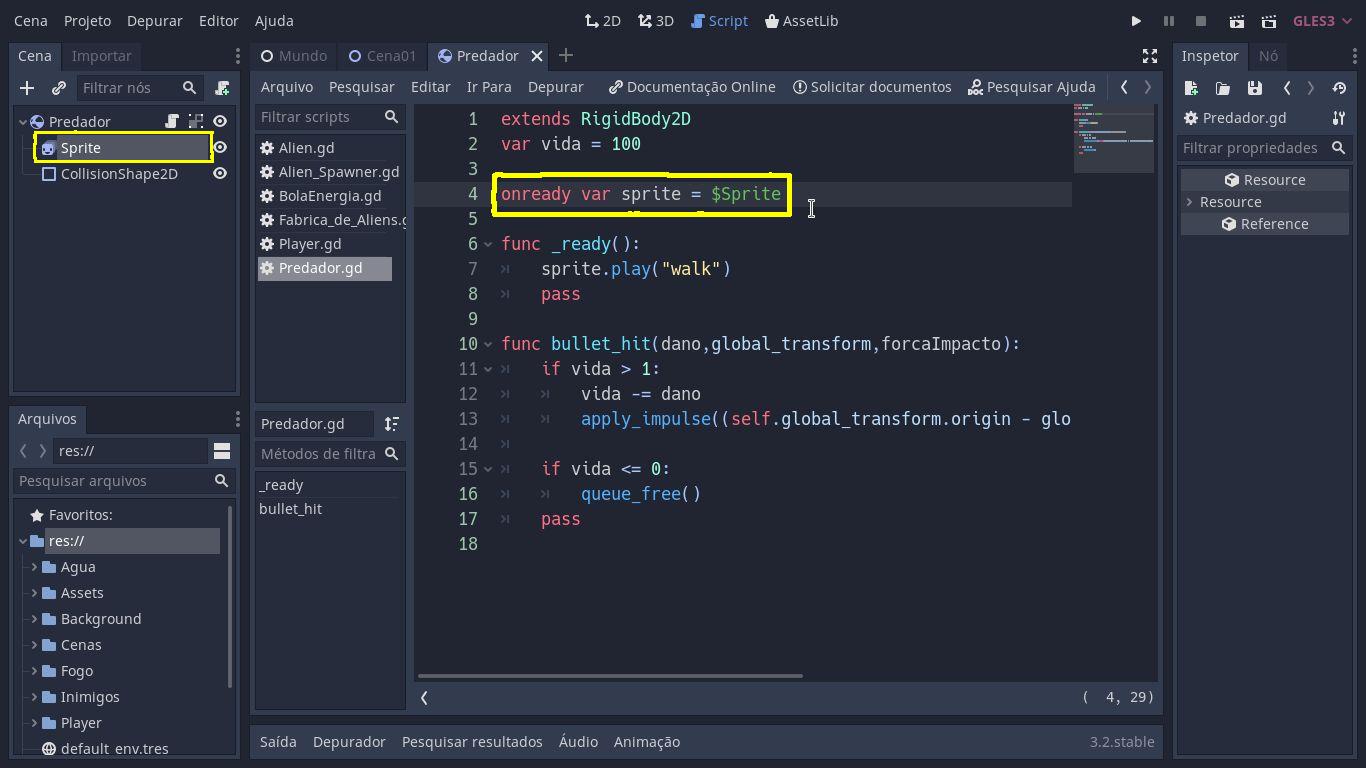Open the Animação bottom panel
This screenshot has height=768, width=1366.
[x=647, y=742]
